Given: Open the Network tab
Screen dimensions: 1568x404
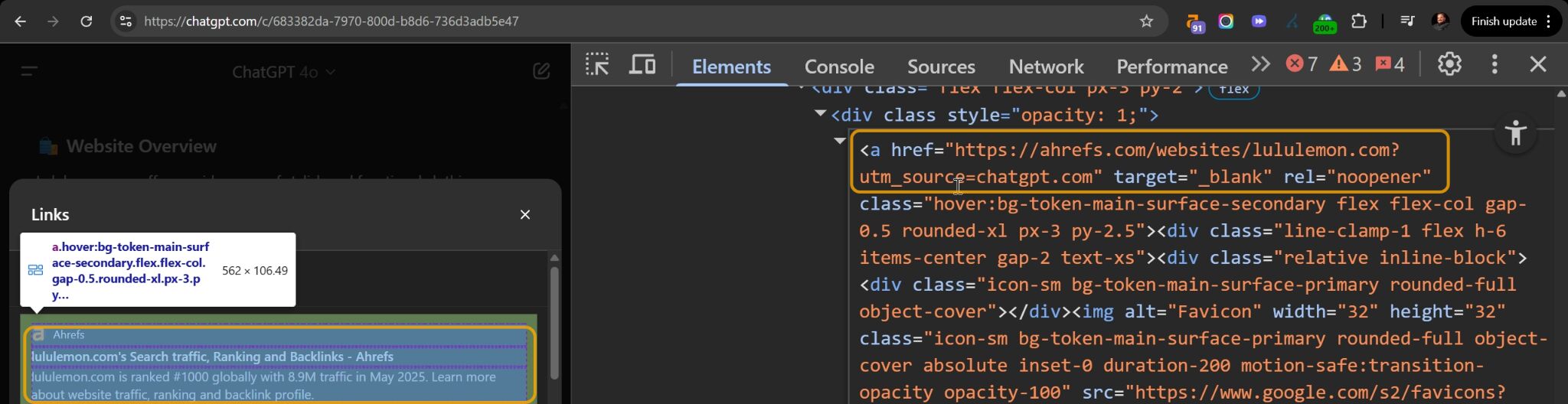Looking at the screenshot, I should 1046,67.
